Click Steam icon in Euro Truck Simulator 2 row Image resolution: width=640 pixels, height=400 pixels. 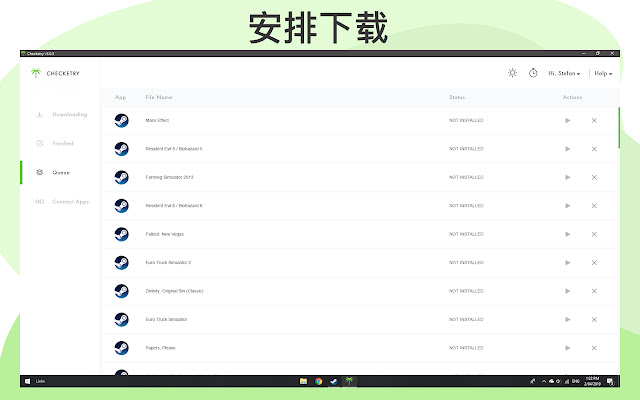click(x=122, y=262)
